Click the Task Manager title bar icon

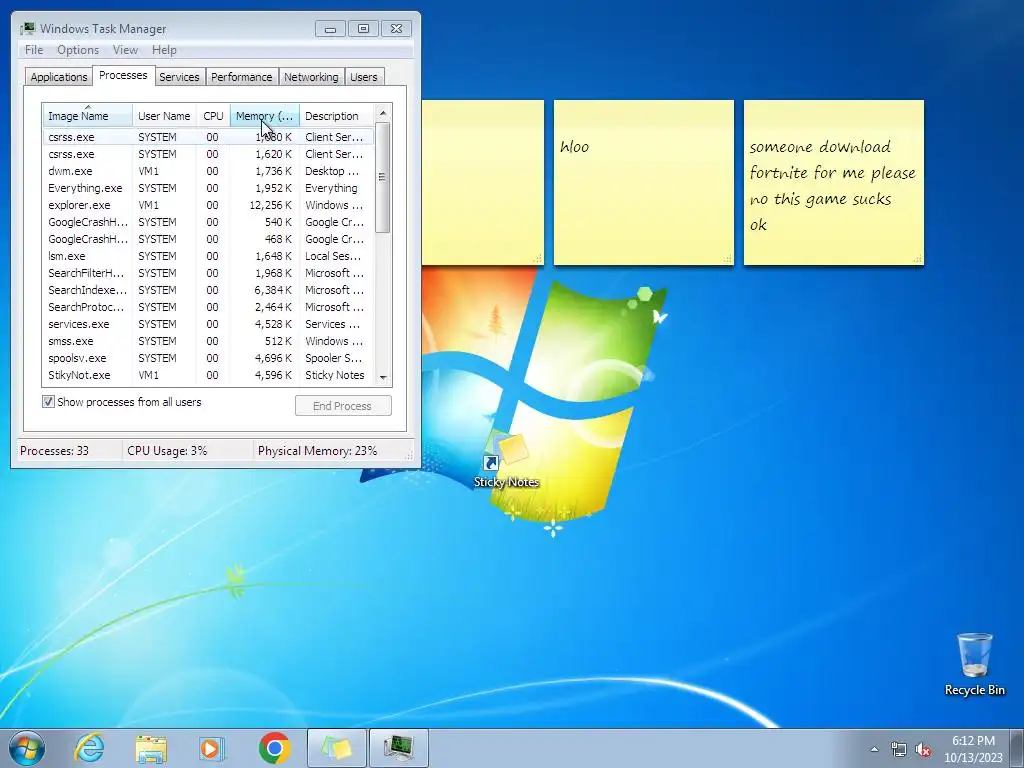tap(27, 29)
